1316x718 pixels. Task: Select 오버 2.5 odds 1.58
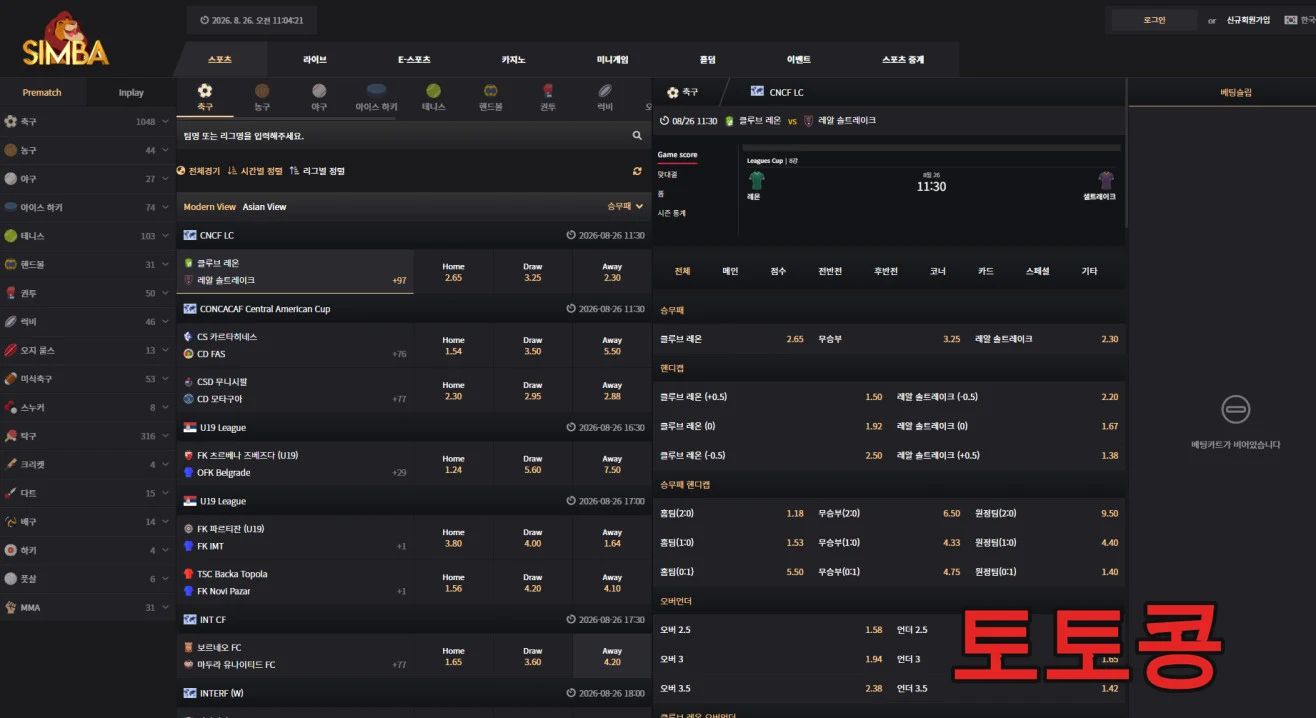(x=771, y=630)
